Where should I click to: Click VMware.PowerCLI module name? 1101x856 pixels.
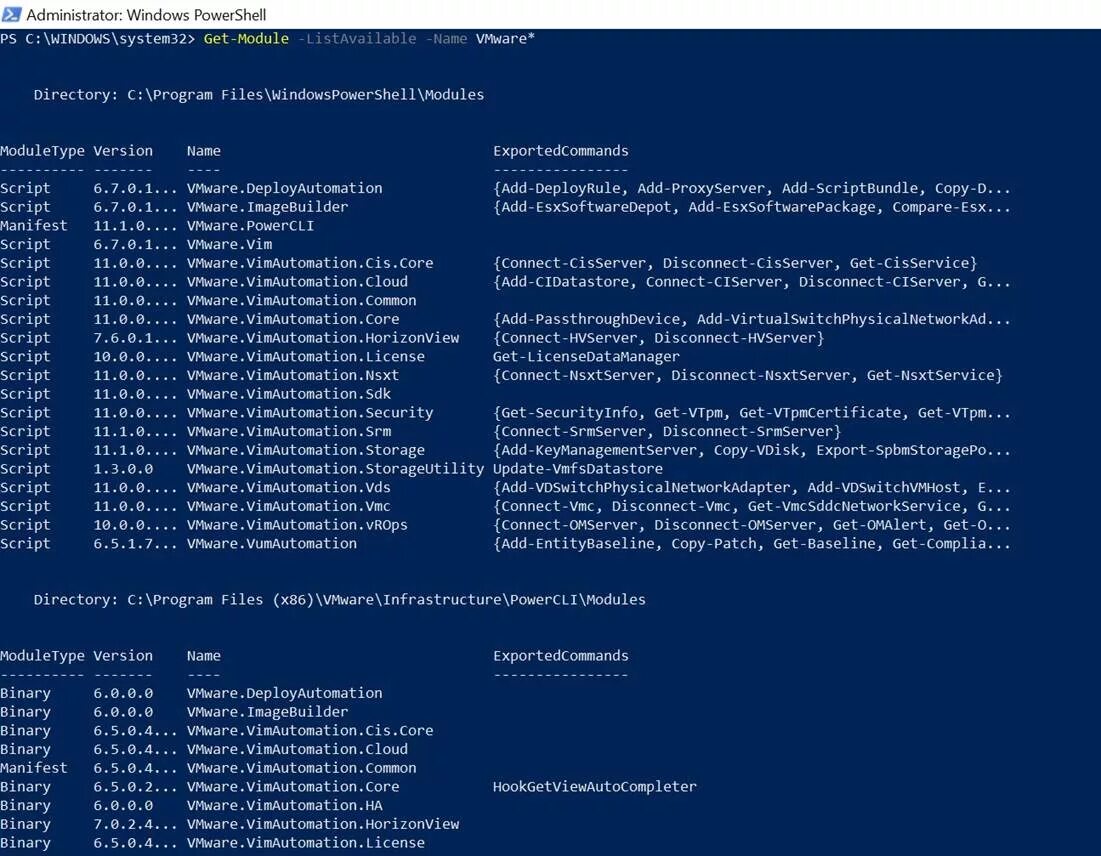pyautogui.click(x=250, y=226)
